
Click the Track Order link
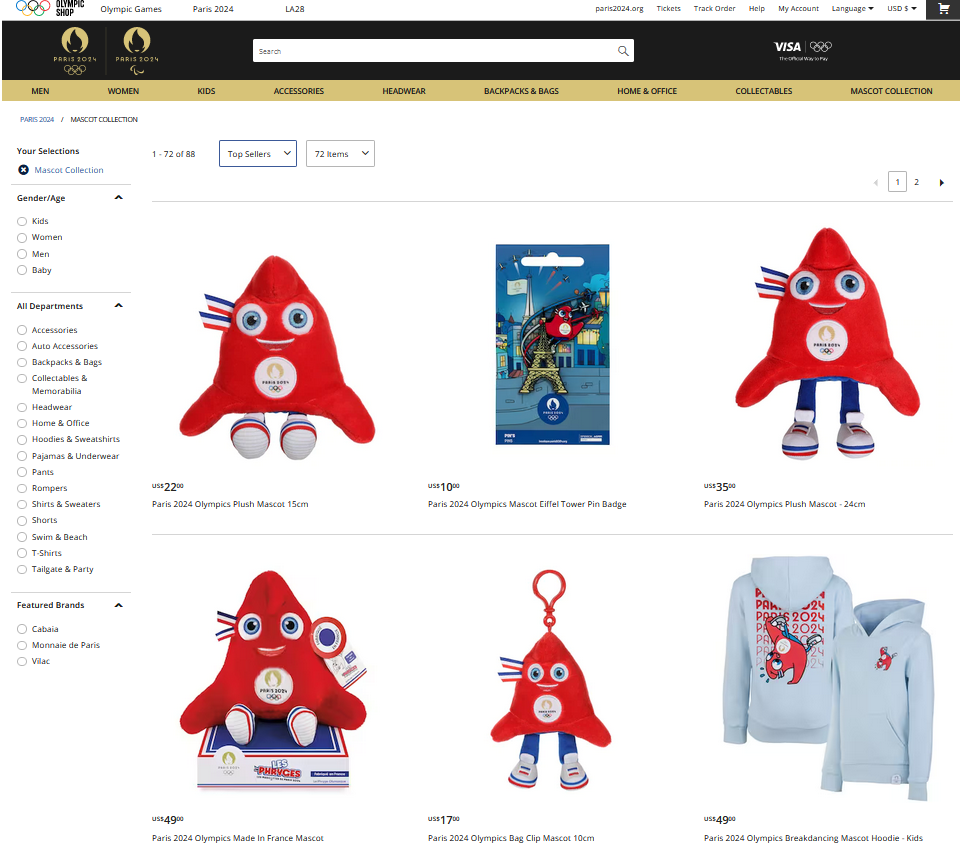click(714, 9)
